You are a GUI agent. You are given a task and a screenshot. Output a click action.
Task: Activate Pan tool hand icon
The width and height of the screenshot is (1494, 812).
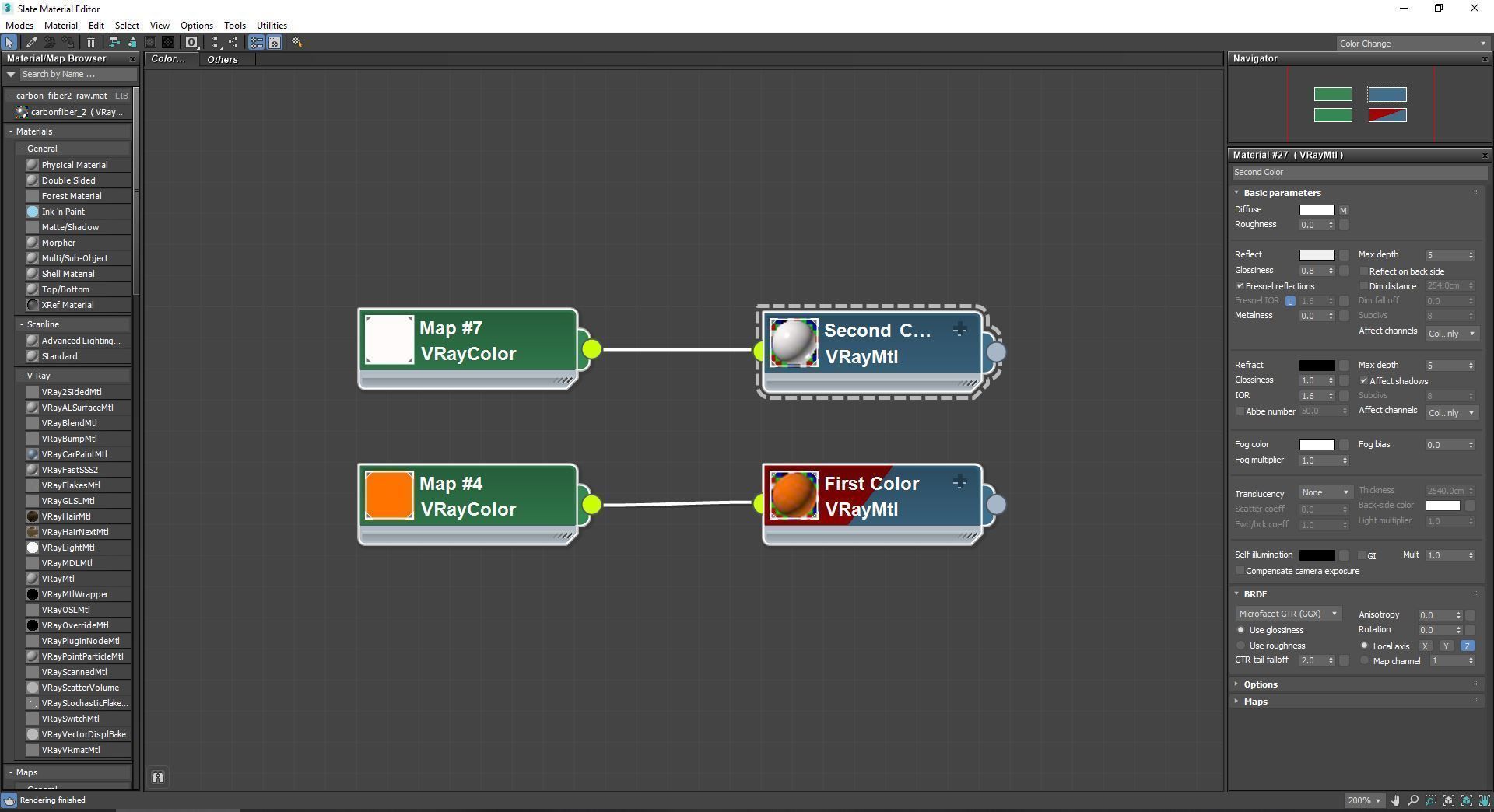(1396, 800)
